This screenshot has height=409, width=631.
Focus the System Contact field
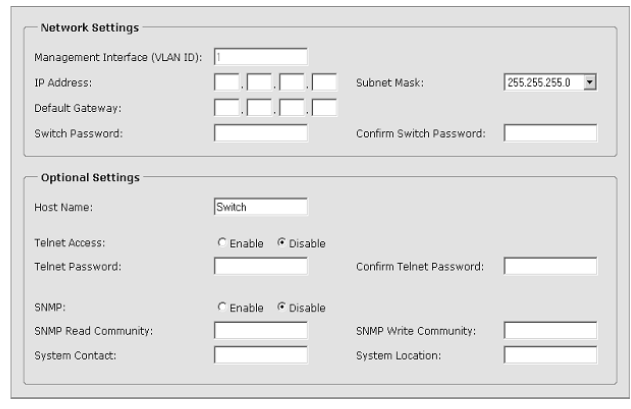(260, 354)
